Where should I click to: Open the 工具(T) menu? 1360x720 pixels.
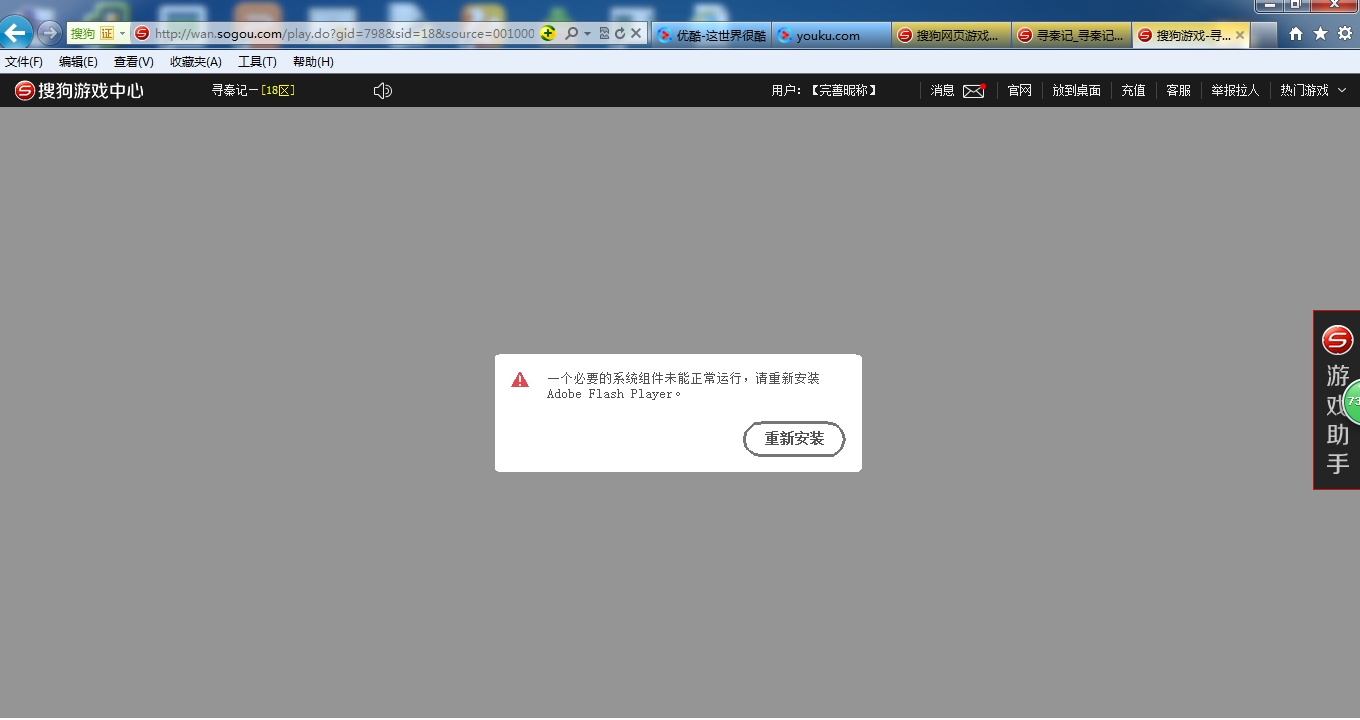(256, 61)
